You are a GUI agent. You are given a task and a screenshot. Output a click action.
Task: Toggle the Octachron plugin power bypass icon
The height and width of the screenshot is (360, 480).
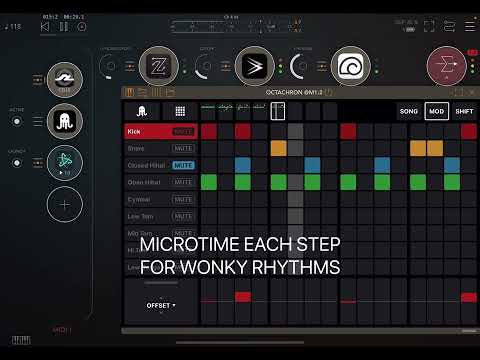coord(329,92)
